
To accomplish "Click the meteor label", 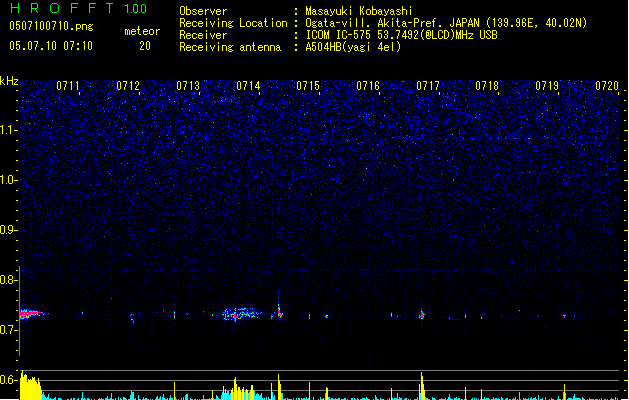I will tap(142, 31).
